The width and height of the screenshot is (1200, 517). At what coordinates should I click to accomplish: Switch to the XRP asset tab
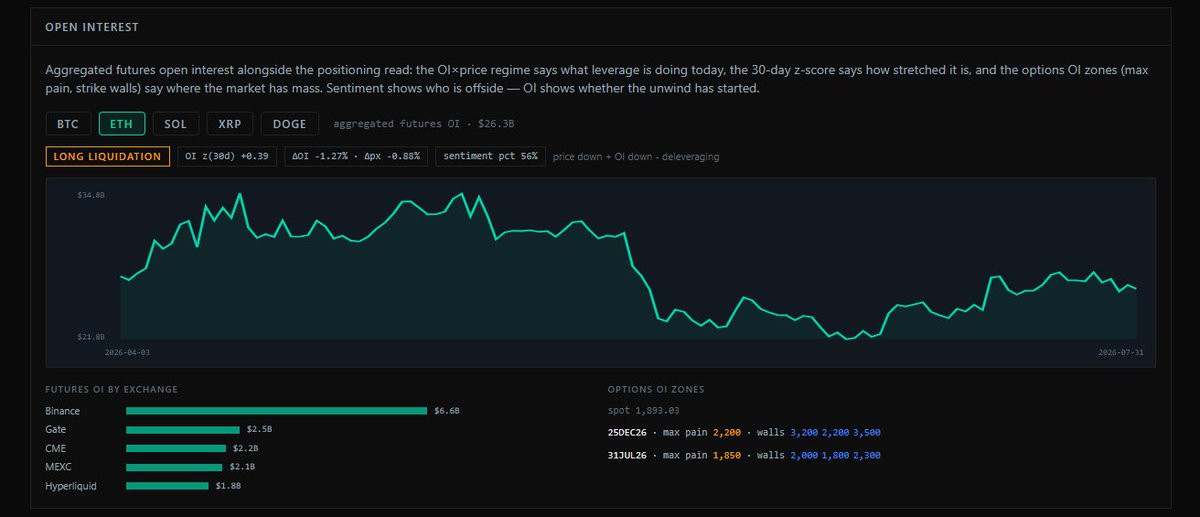tap(230, 124)
